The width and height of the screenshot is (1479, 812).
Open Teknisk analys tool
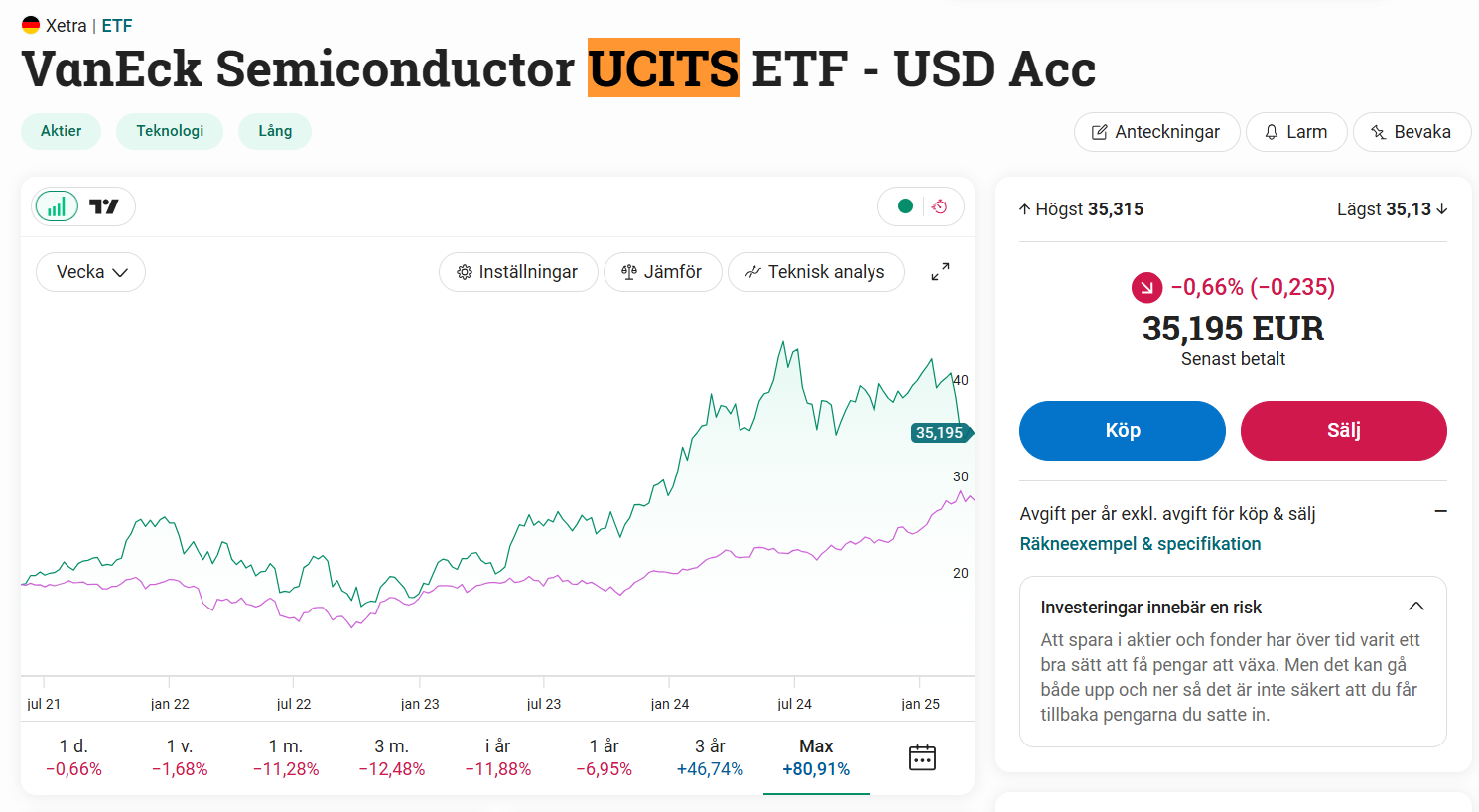point(816,272)
